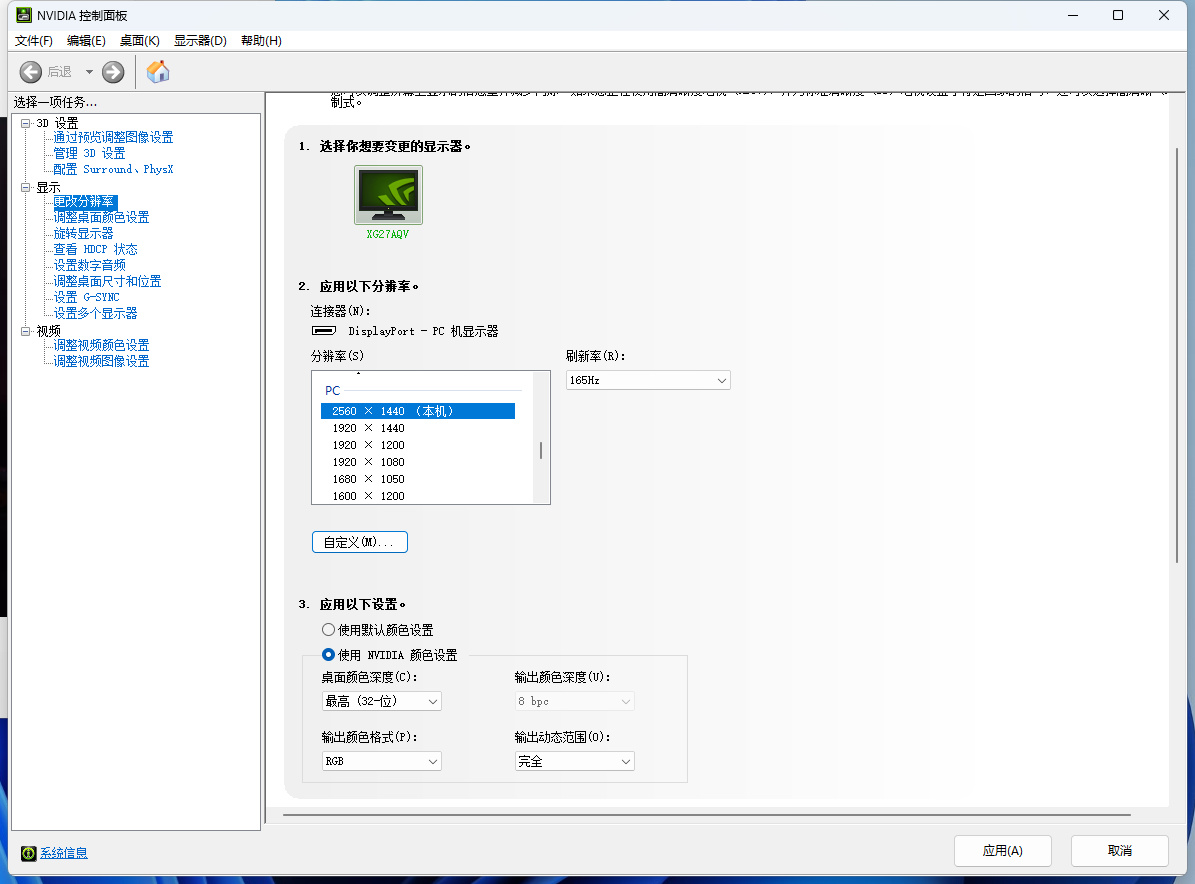
Task: Click the Forward arrow icon in toolbar
Action: [113, 72]
